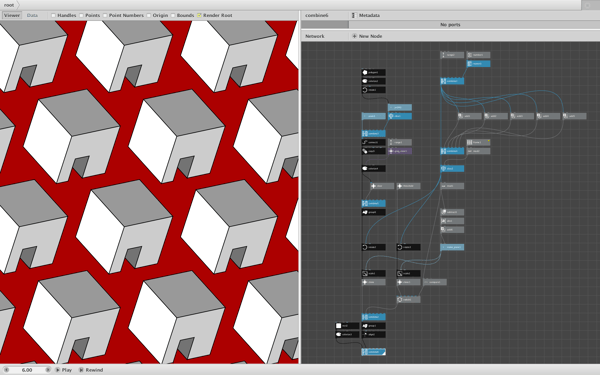The height and width of the screenshot is (375, 600).
Task: Select the grey compare node
Action: point(435,282)
